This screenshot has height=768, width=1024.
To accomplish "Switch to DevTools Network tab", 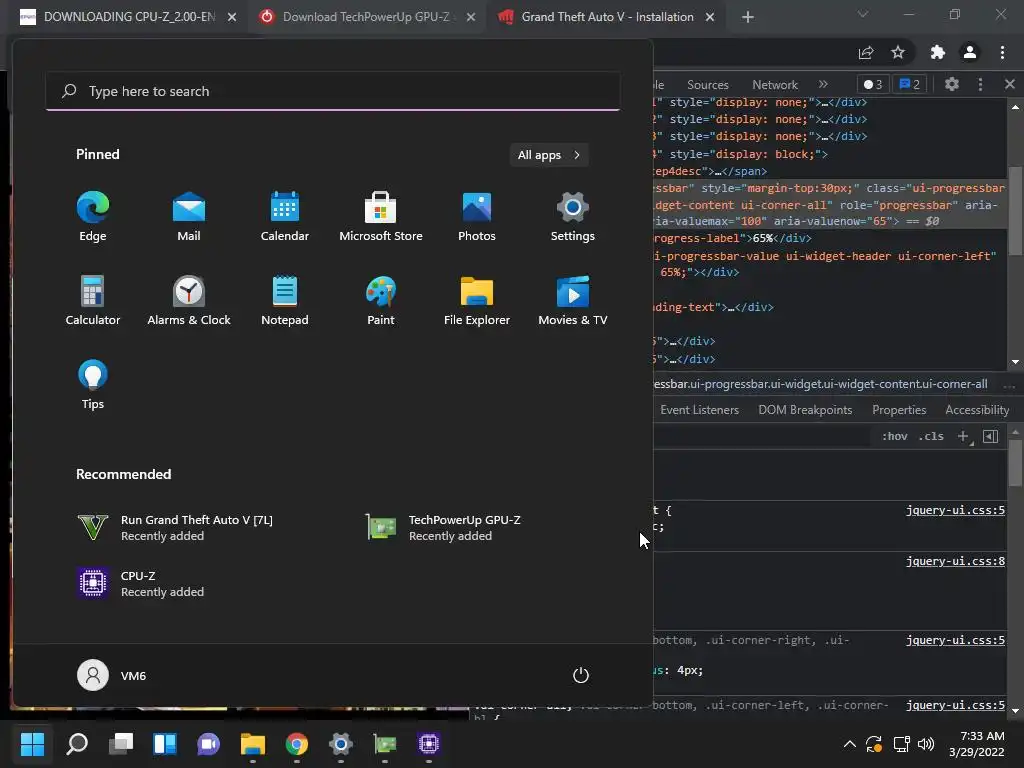I will coord(775,85).
